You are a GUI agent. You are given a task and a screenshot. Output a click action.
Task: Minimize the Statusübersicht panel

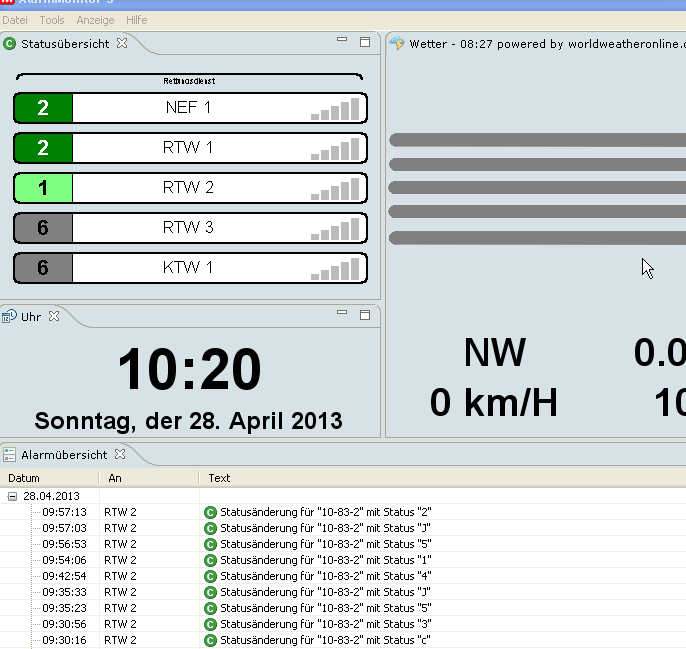(342, 41)
